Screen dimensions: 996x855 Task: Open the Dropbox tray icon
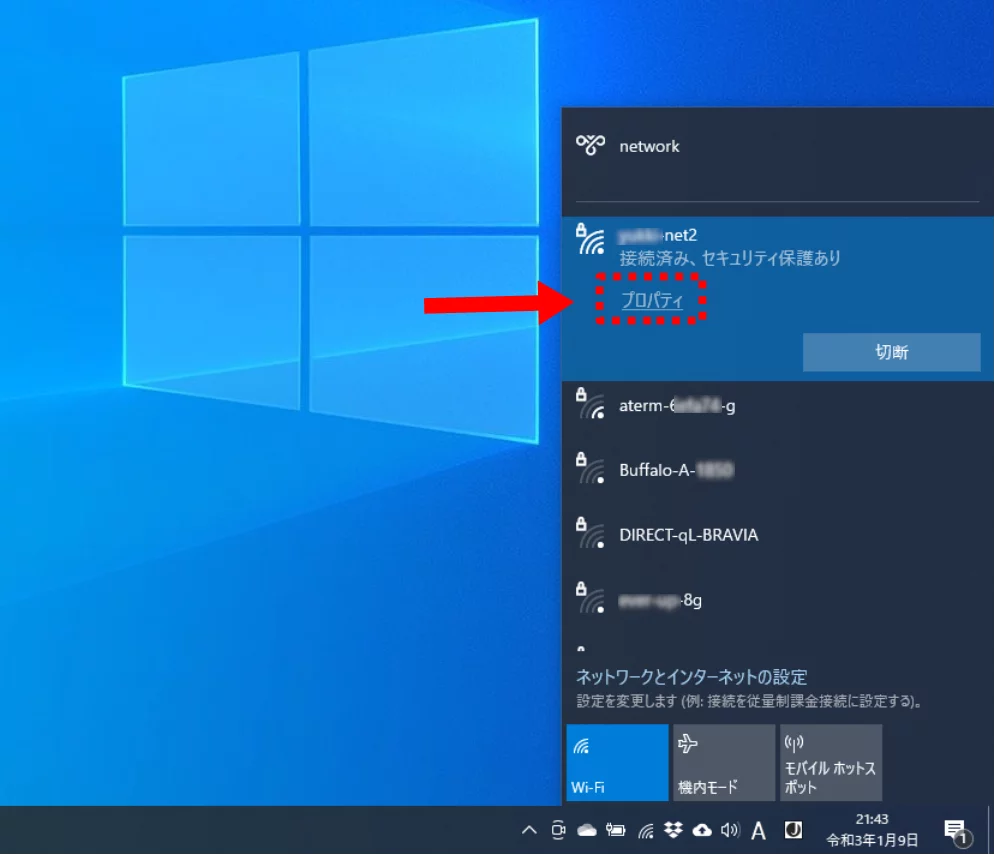coord(673,830)
